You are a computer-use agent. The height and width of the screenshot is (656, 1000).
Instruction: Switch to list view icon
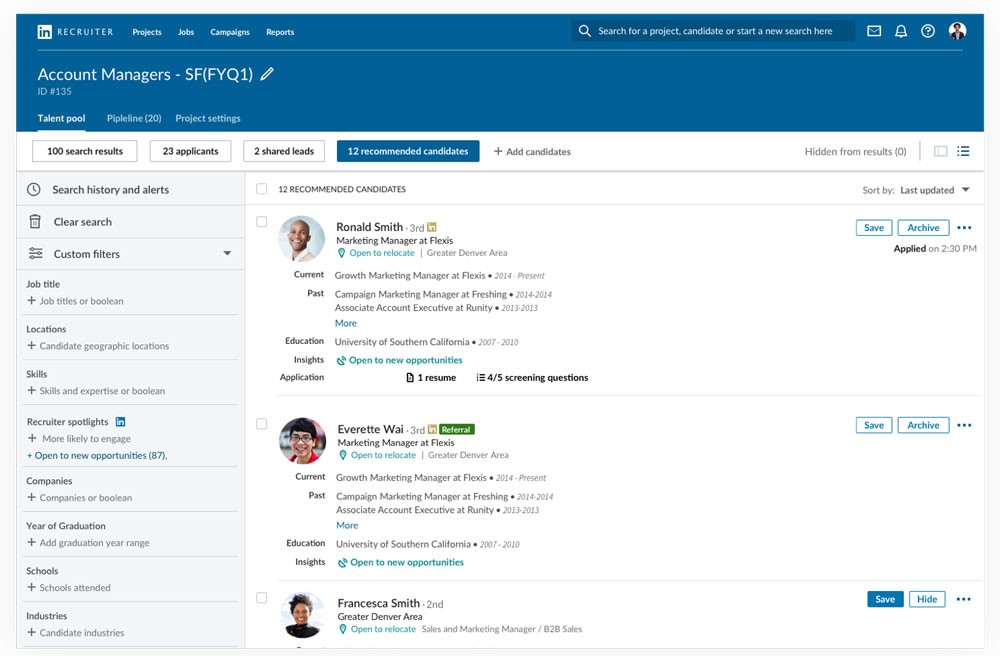click(x=963, y=151)
